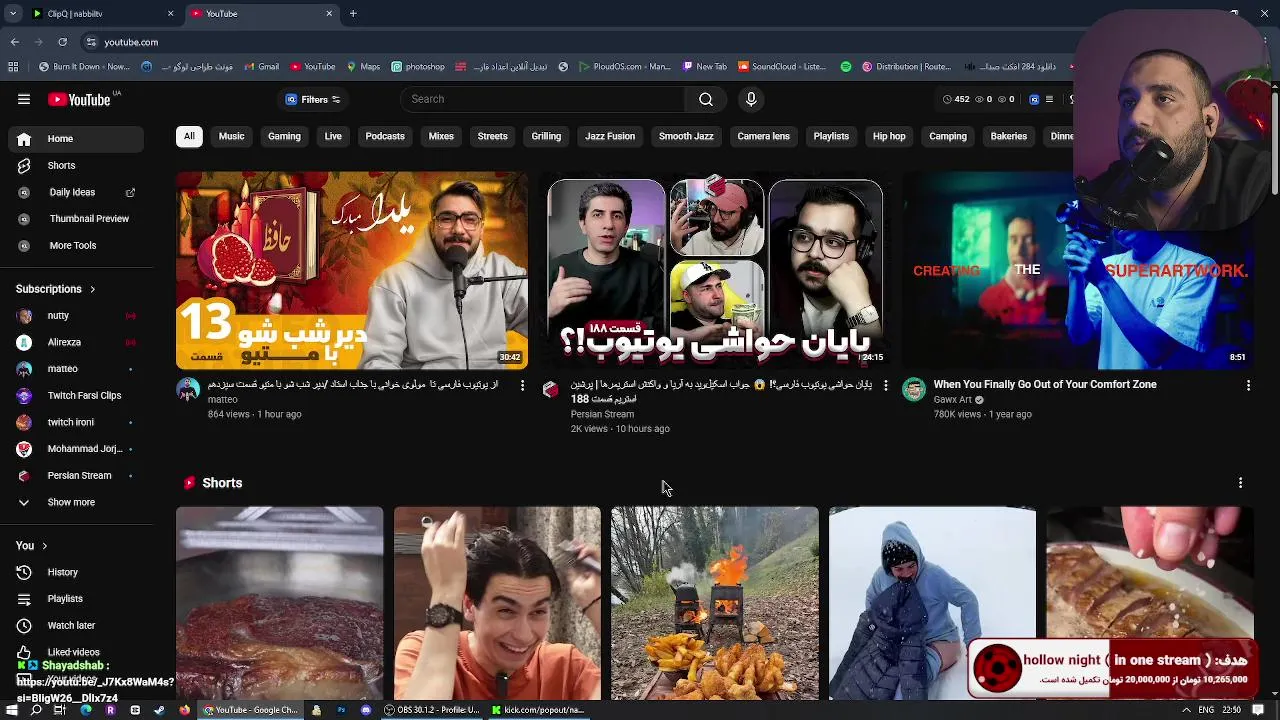Open the Persian Stream episode 188 thumbnail
Screen dimensions: 1280x720
[715, 270]
